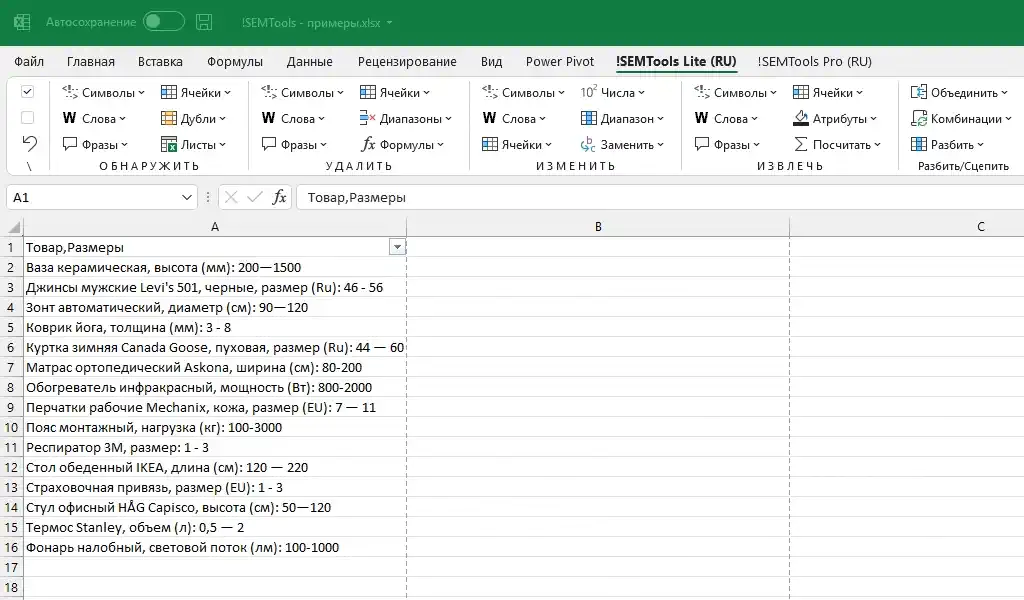Click the undo arrow icon in the ribbon
The image size is (1024, 600).
[x=29, y=144]
